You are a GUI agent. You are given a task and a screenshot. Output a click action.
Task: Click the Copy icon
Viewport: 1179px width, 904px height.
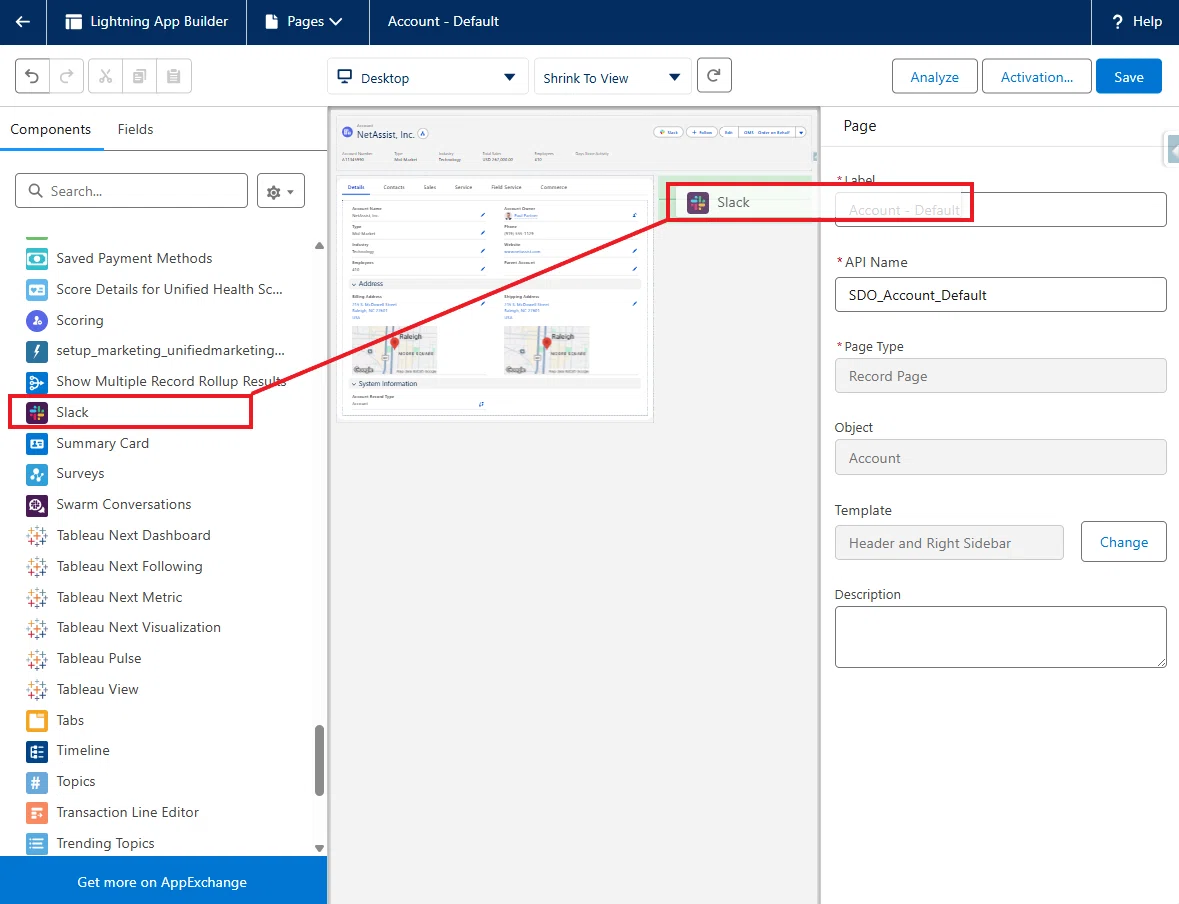coord(139,76)
